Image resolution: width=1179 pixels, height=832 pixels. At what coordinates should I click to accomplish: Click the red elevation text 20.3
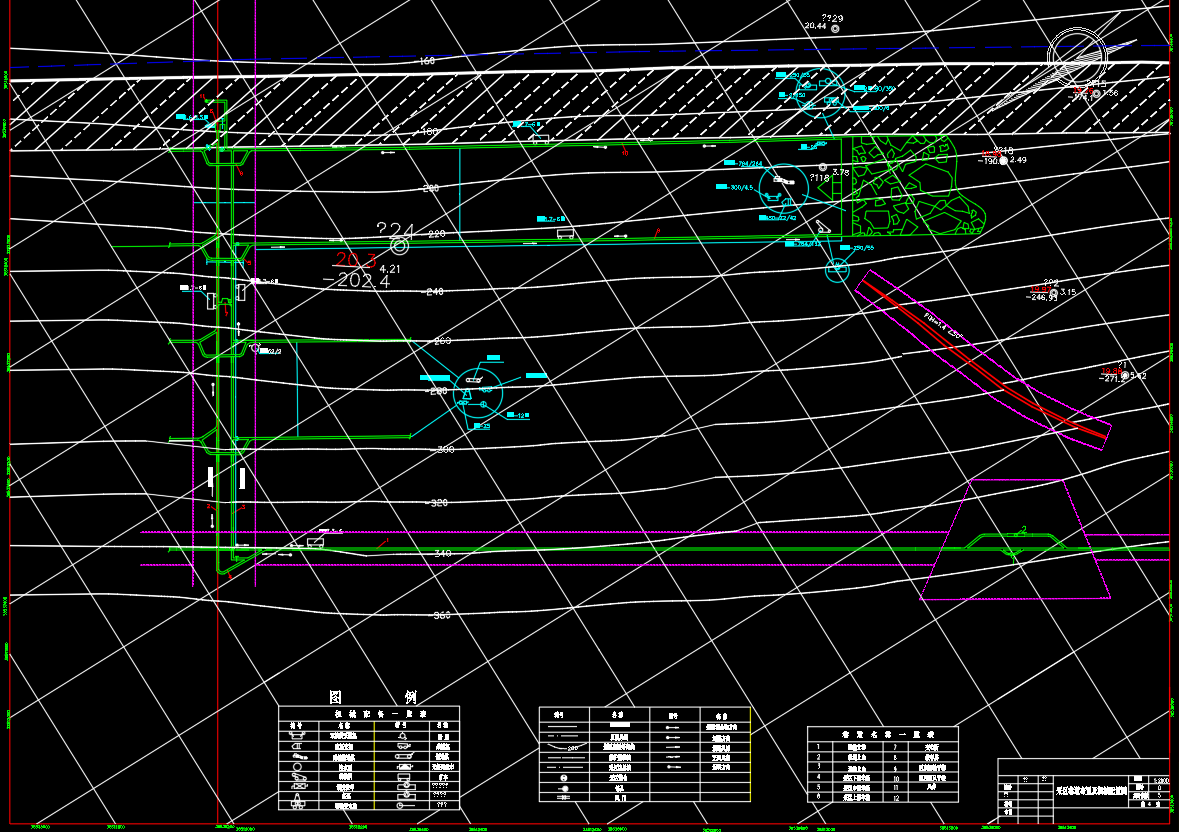click(x=355, y=261)
